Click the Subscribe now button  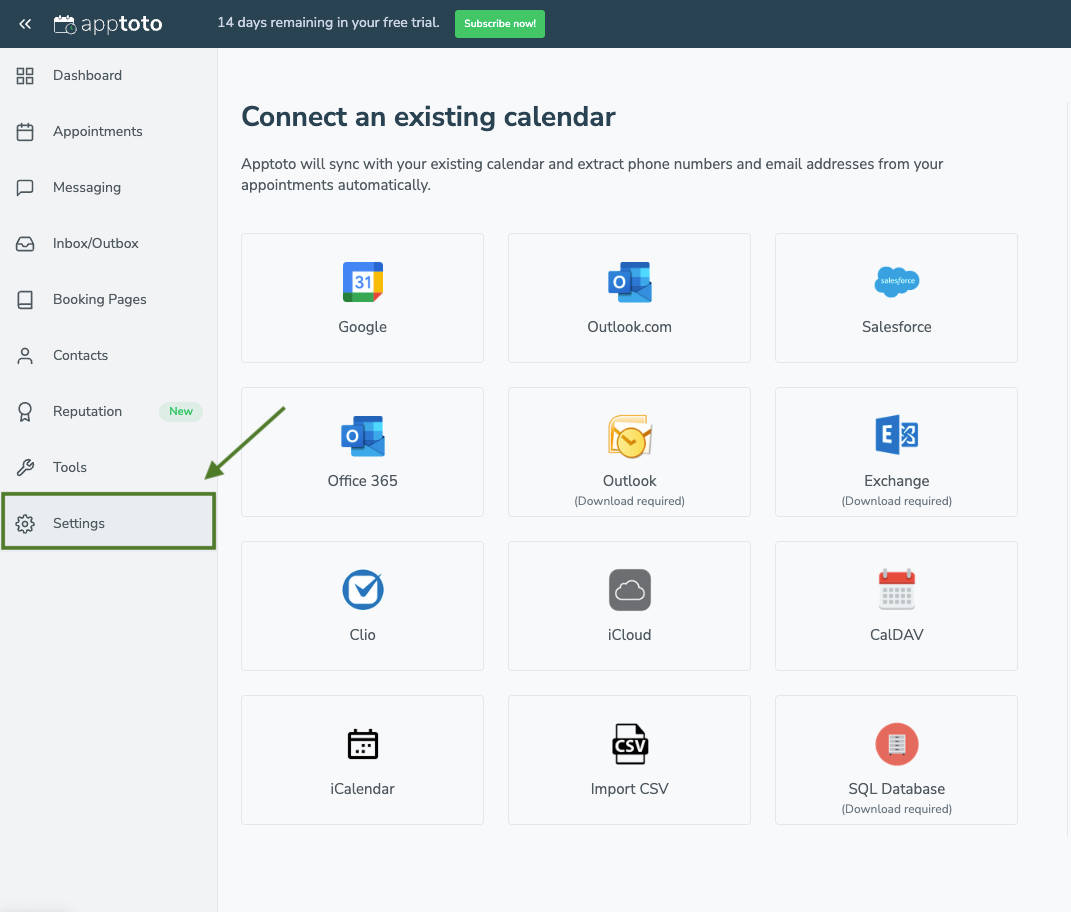(x=499, y=23)
